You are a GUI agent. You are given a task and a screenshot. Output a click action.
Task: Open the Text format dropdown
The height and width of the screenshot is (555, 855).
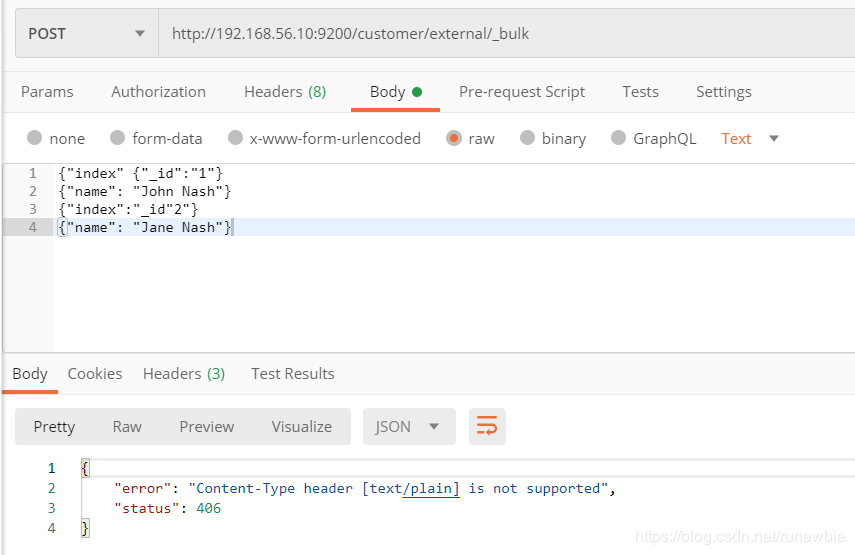[x=750, y=138]
